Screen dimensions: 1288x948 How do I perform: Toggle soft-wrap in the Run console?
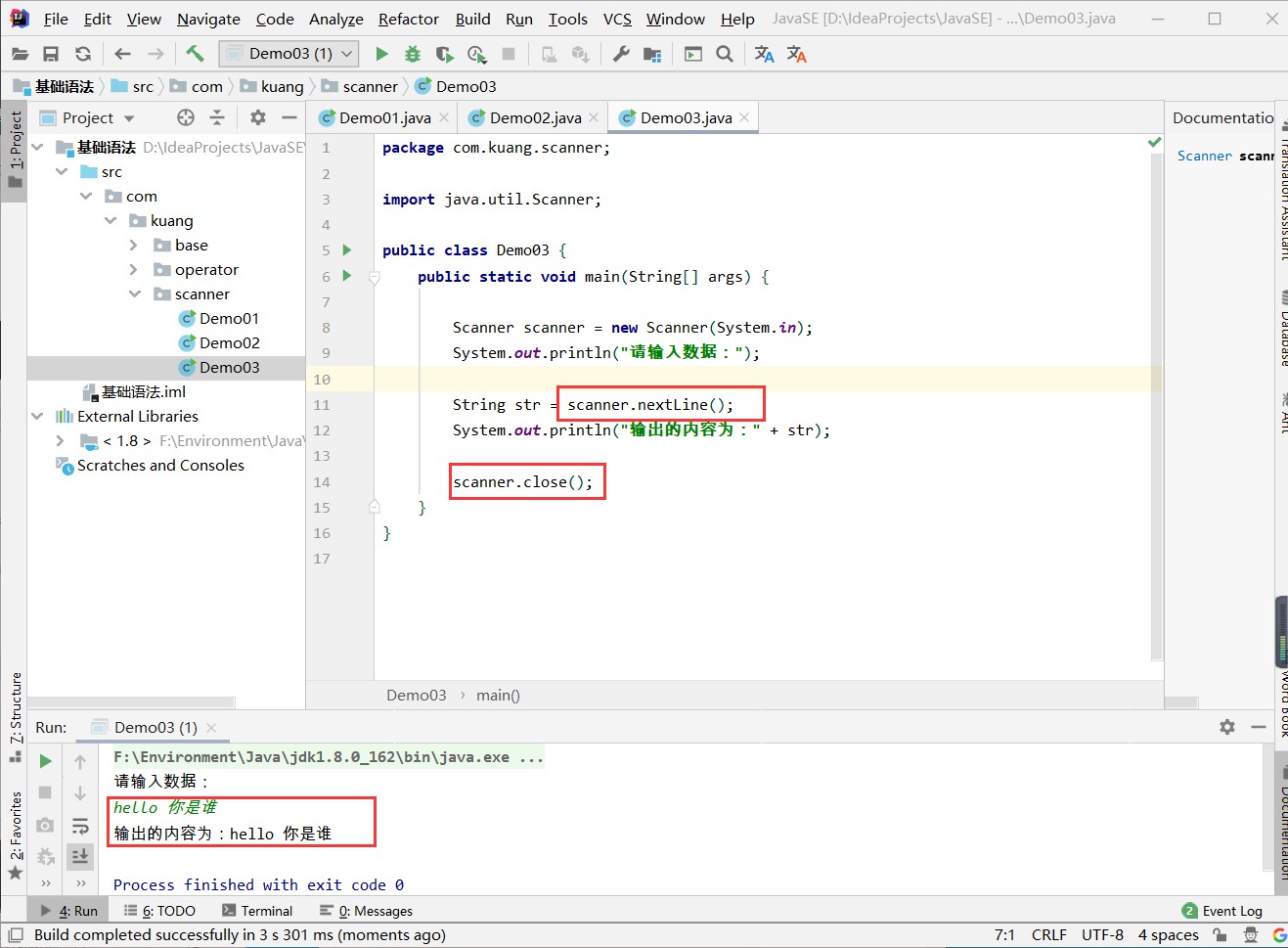80,827
